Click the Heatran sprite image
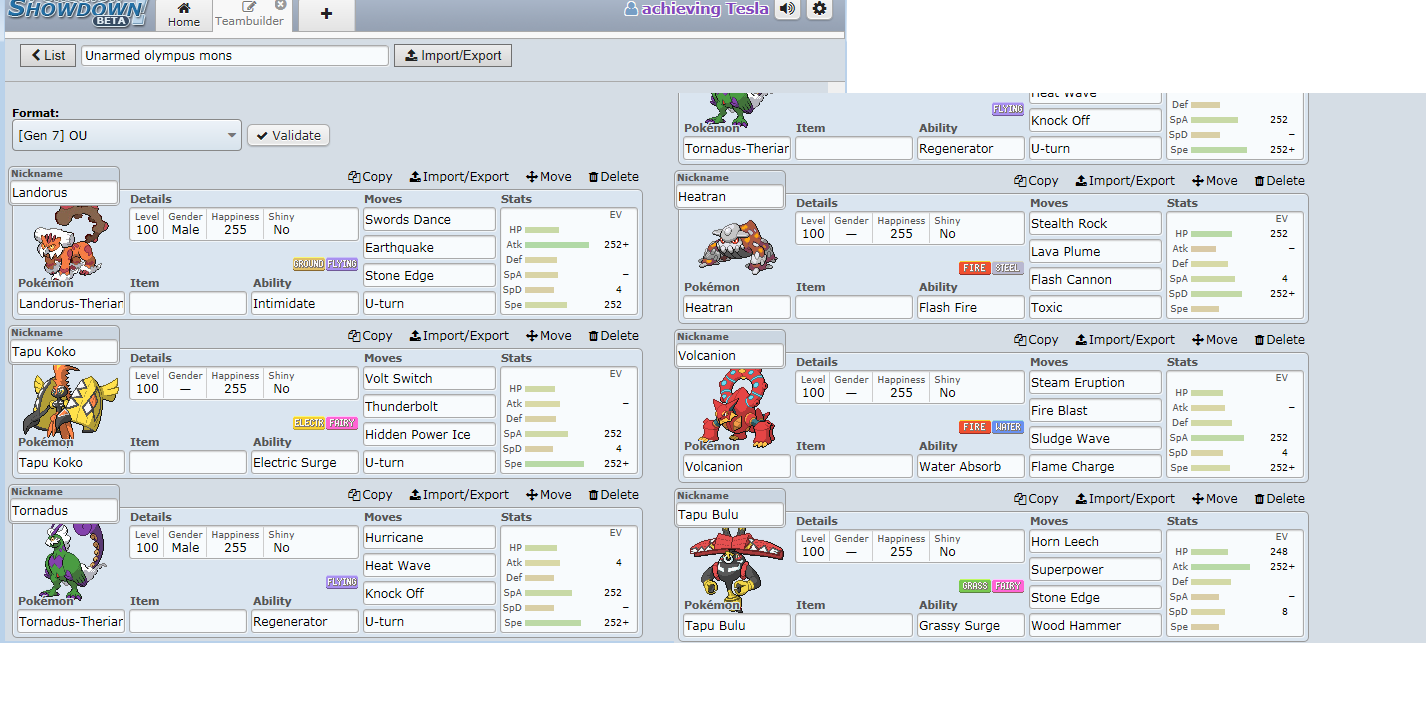The width and height of the screenshot is (1426, 716). click(x=730, y=245)
